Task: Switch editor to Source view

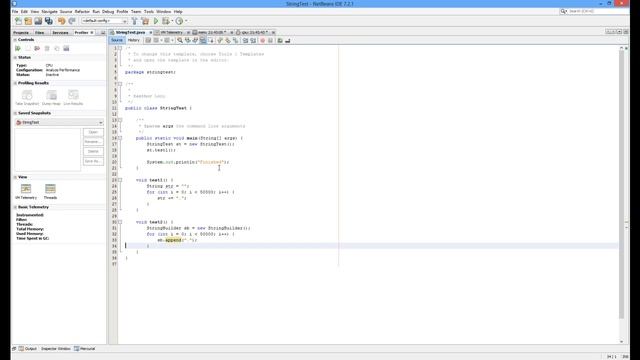Action: pyautogui.click(x=117, y=40)
